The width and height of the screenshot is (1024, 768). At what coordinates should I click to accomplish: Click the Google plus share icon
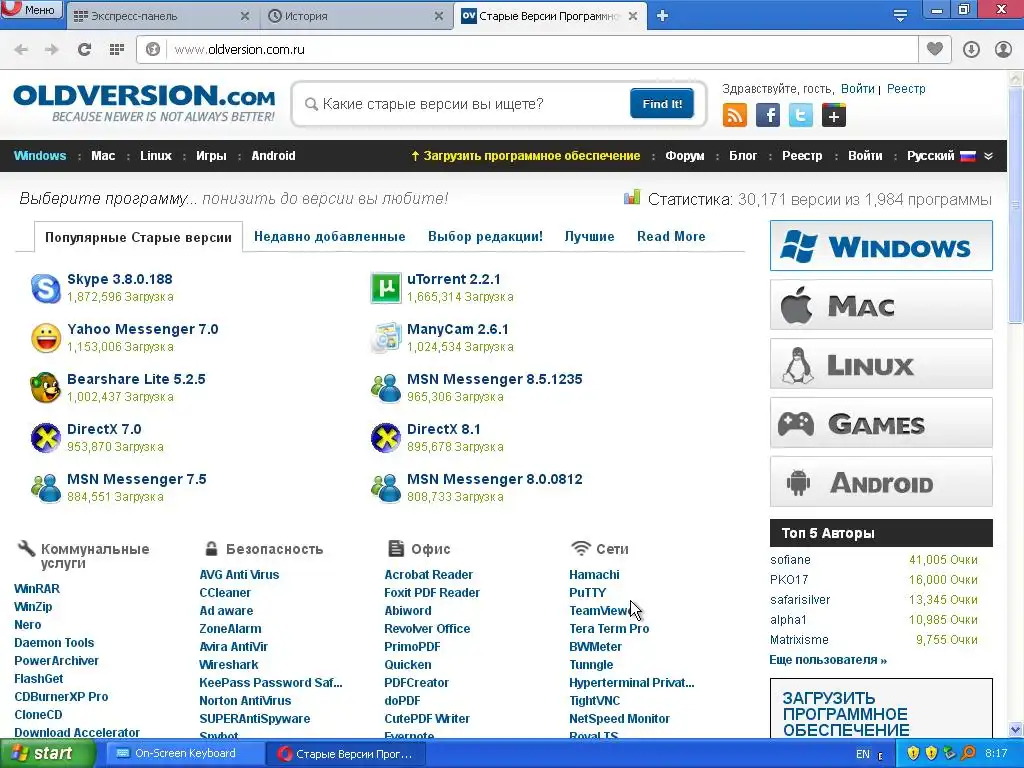[833, 116]
